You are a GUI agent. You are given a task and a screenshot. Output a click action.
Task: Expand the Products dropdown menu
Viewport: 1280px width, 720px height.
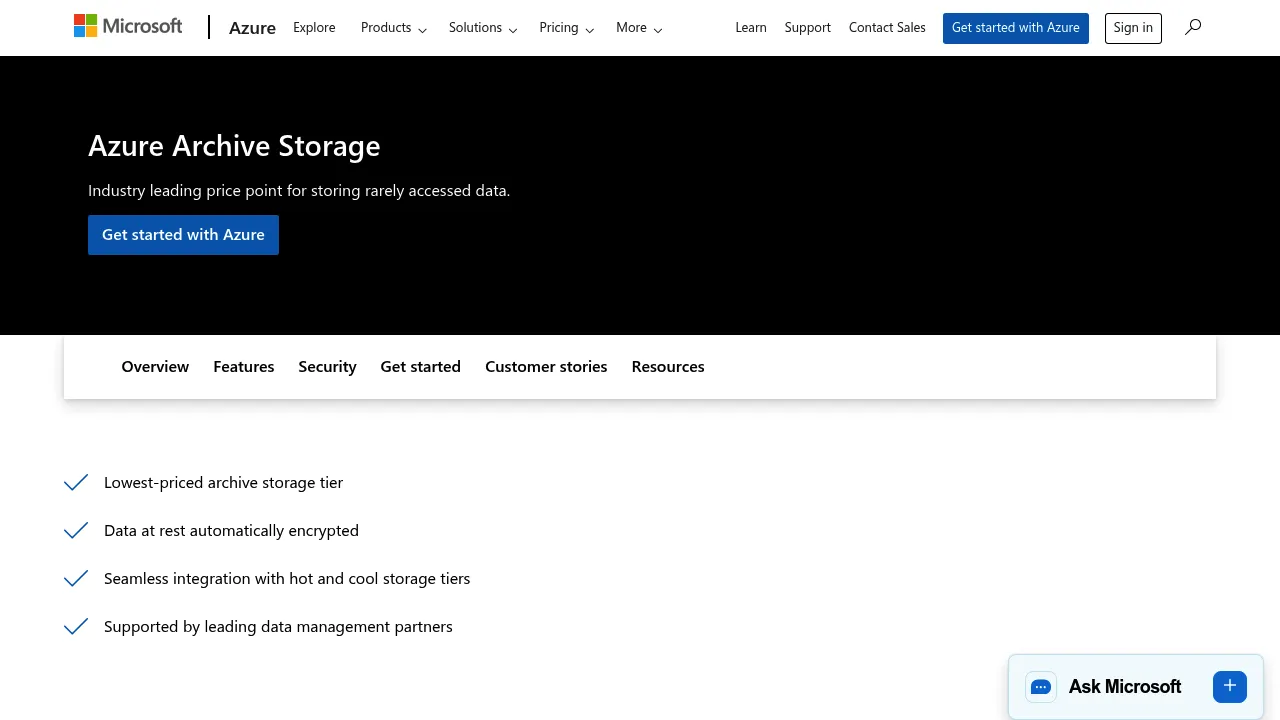click(394, 28)
